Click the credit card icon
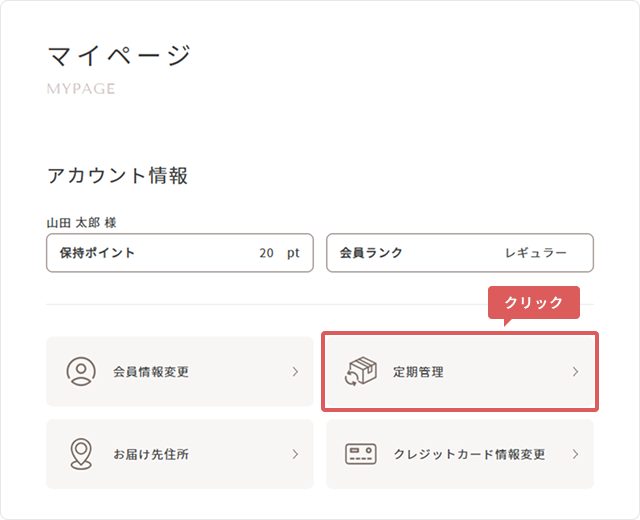The image size is (640, 520). (360, 454)
